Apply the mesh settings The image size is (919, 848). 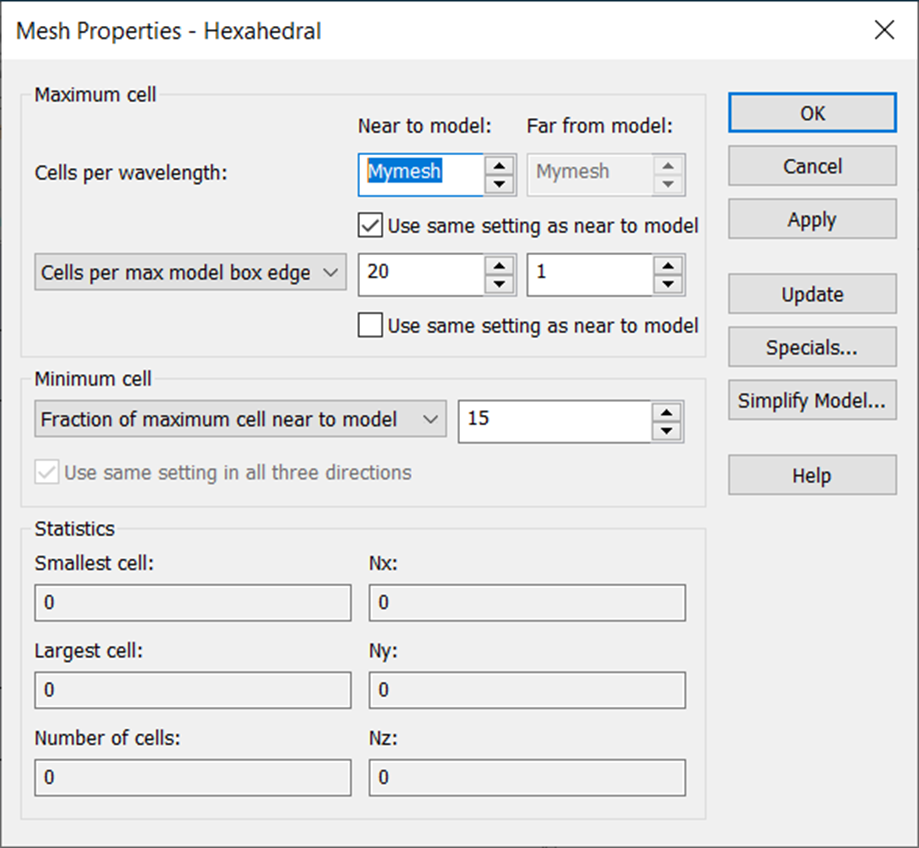pyautogui.click(x=812, y=219)
